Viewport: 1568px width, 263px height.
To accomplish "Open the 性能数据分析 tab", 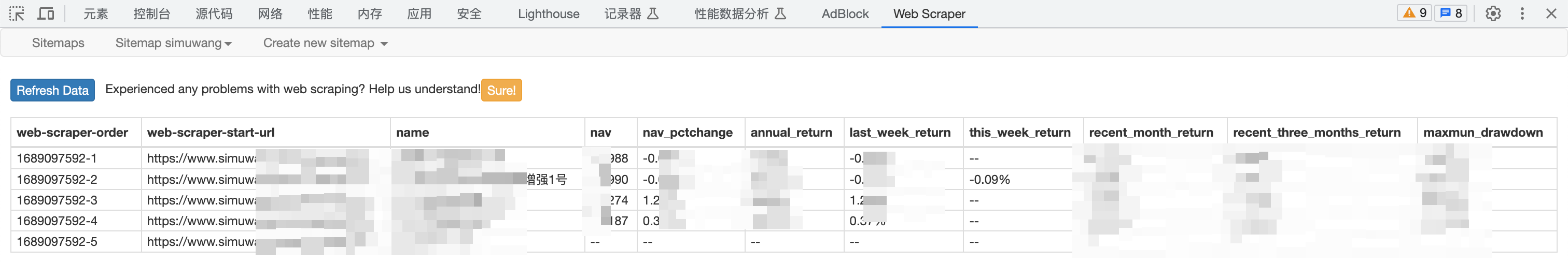I will click(x=739, y=13).
